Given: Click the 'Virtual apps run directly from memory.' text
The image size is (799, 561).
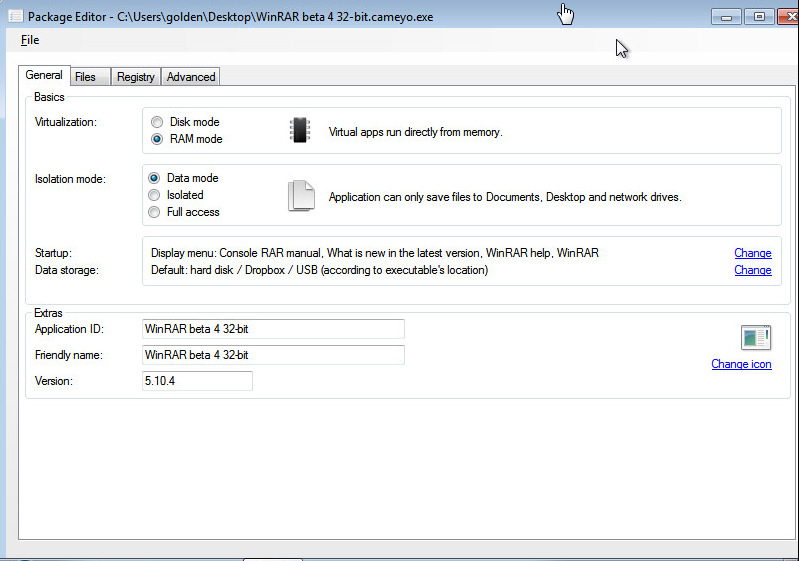Looking at the screenshot, I should pos(415,132).
